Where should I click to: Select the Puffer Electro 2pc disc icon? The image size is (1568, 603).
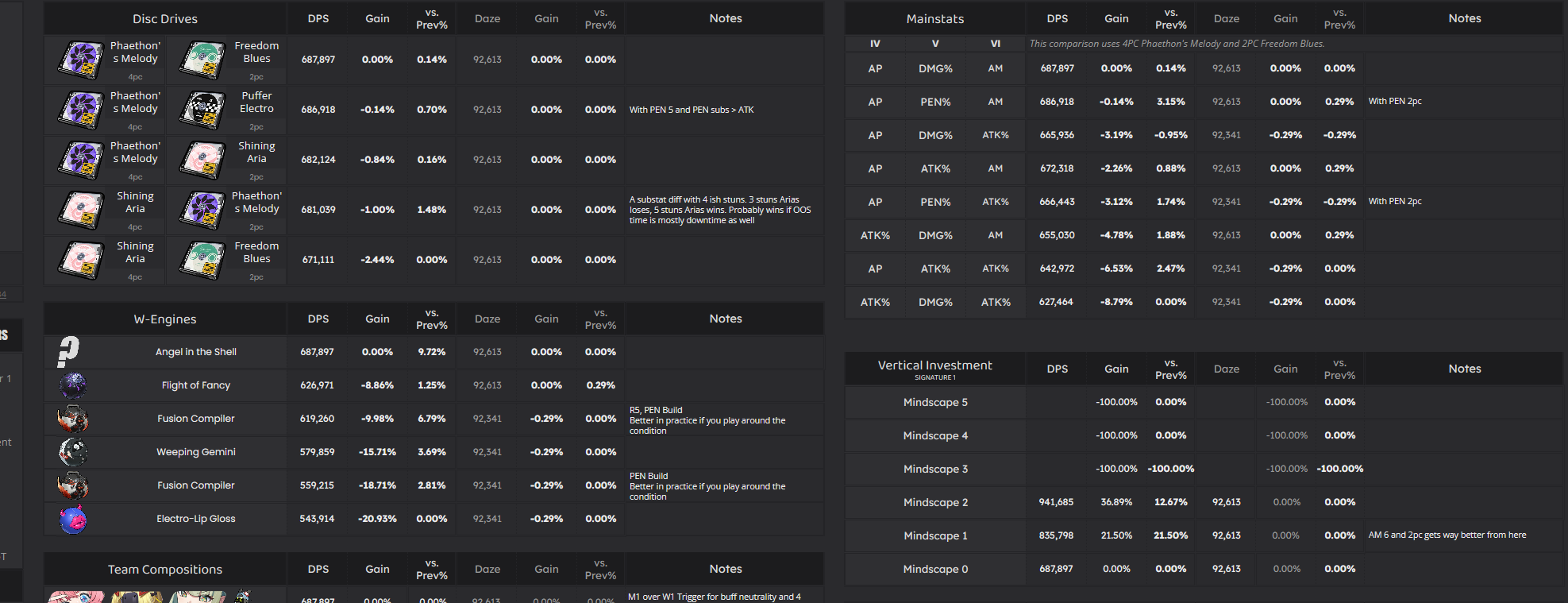pos(202,110)
